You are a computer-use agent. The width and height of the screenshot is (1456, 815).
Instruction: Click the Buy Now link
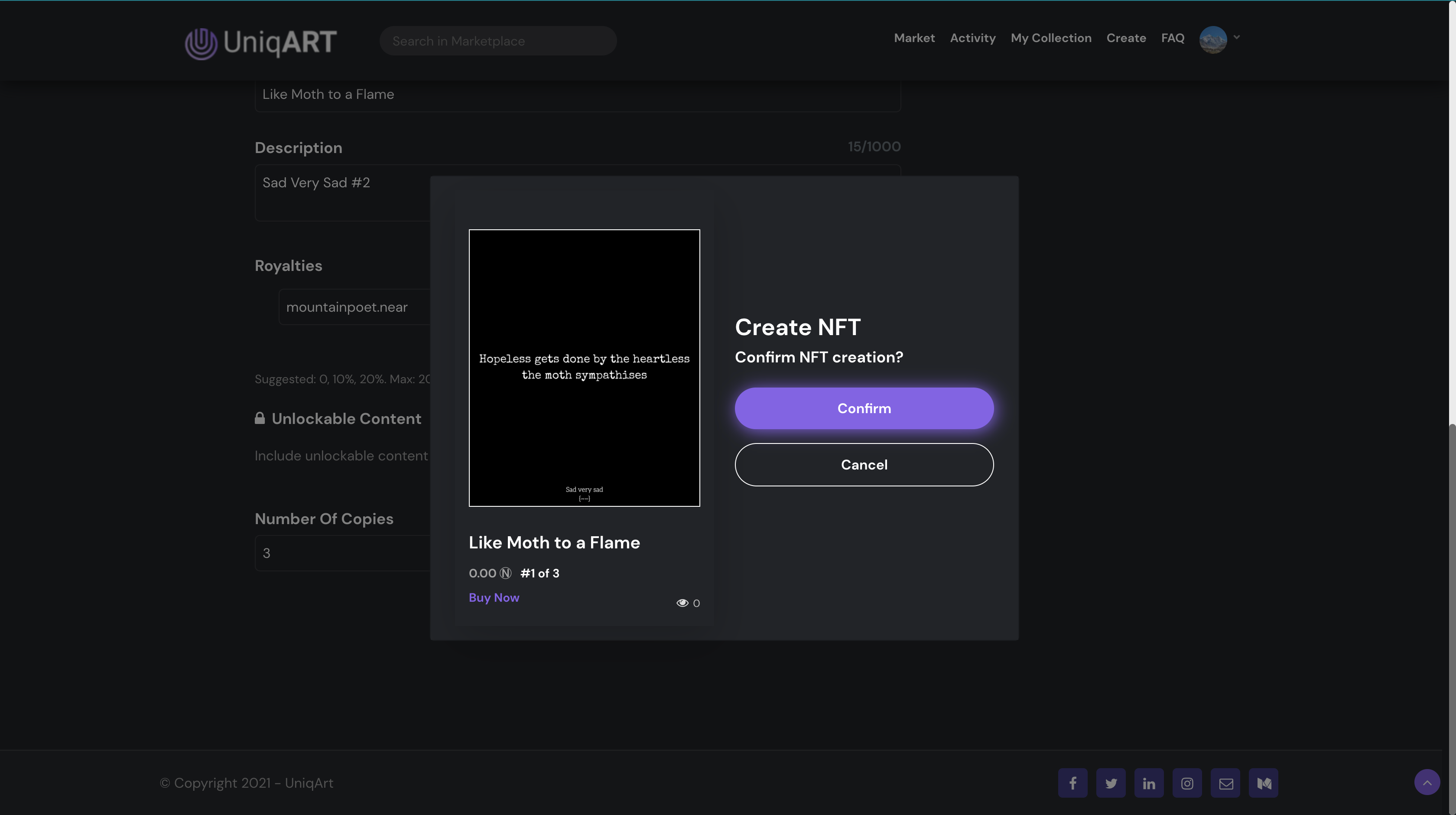click(x=494, y=598)
